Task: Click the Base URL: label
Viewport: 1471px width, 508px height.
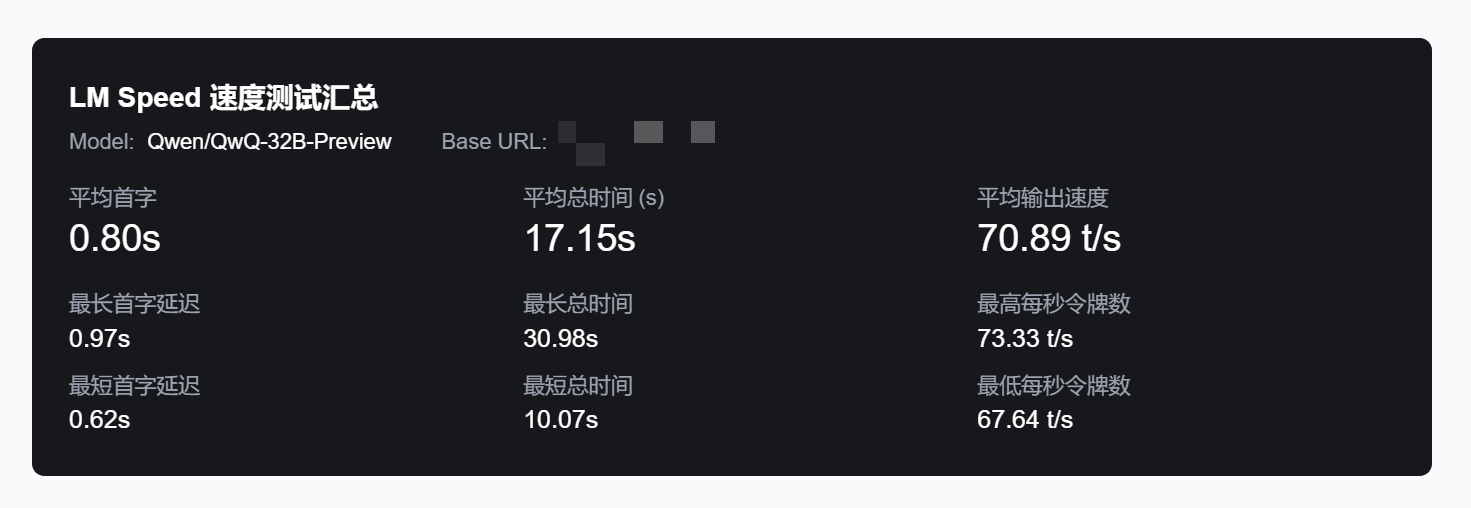Action: tap(494, 142)
